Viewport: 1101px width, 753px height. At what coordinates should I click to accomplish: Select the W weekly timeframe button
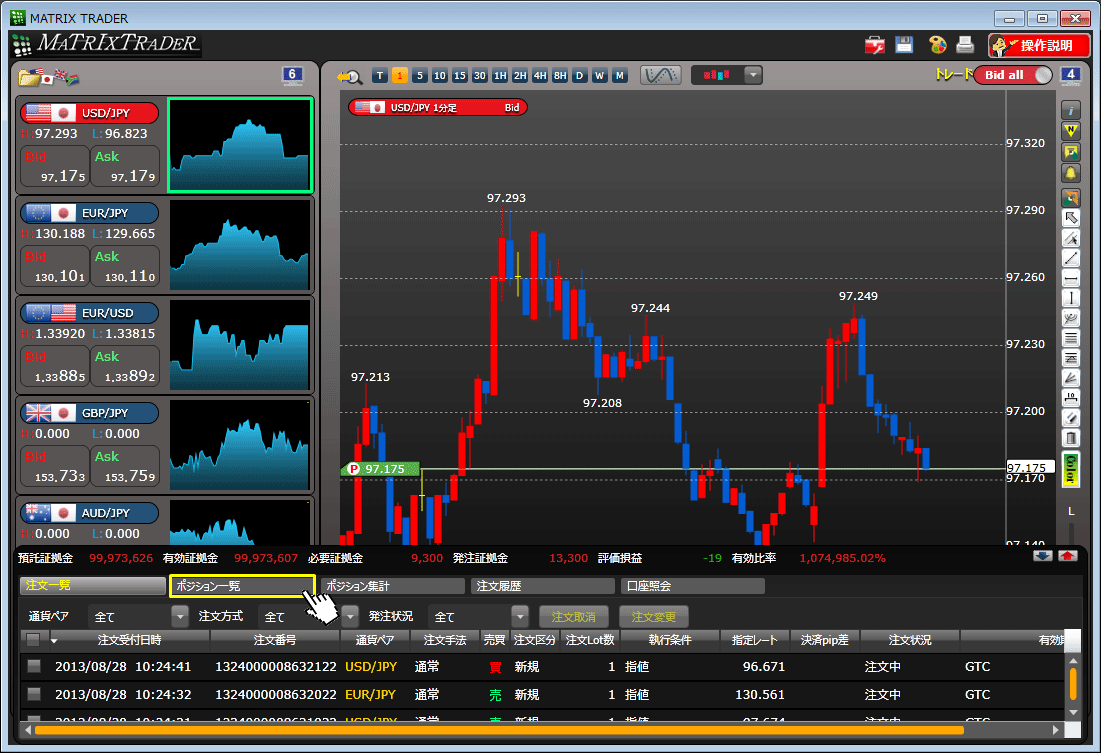point(600,75)
